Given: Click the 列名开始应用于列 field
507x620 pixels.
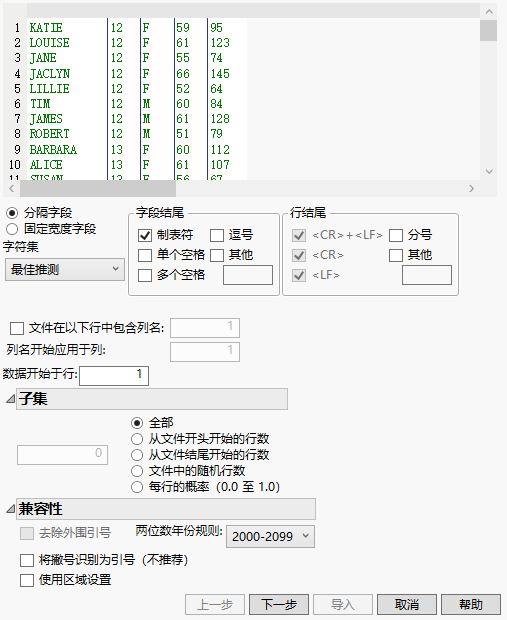Looking at the screenshot, I should tap(205, 352).
